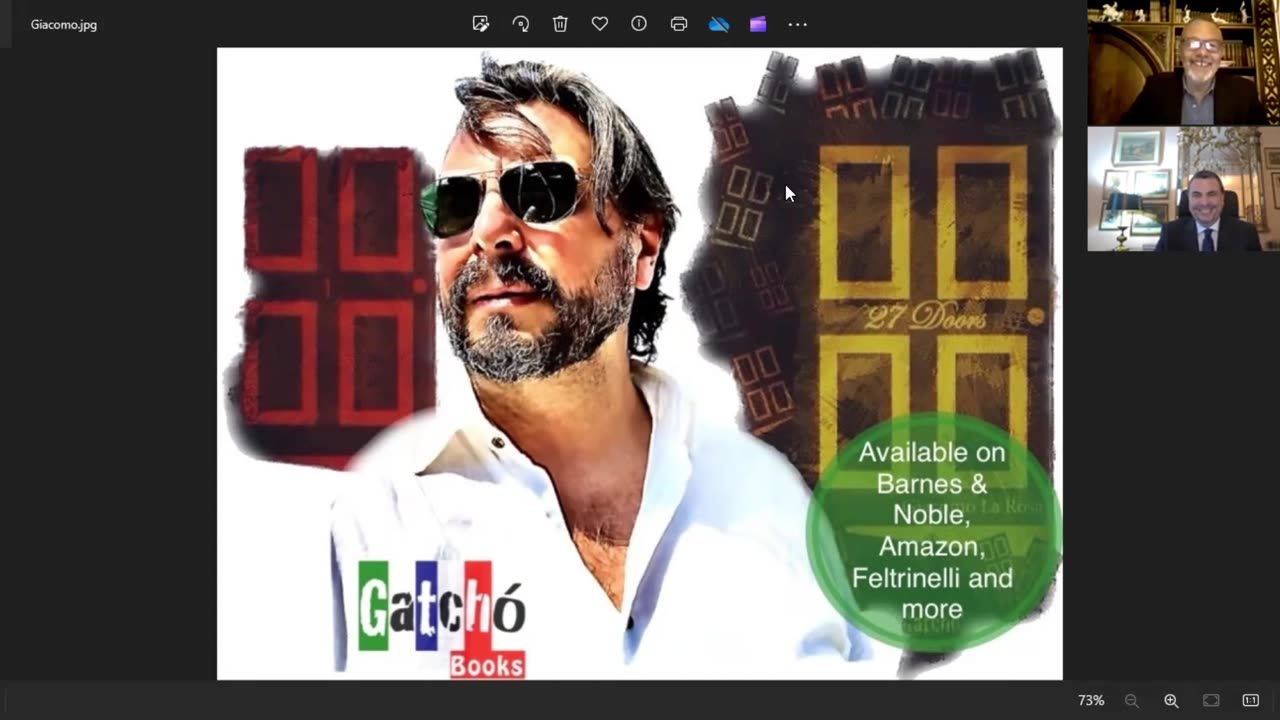This screenshot has height=720, width=1280.
Task: Click the OneDrive cloud icon
Action: pyautogui.click(x=719, y=24)
